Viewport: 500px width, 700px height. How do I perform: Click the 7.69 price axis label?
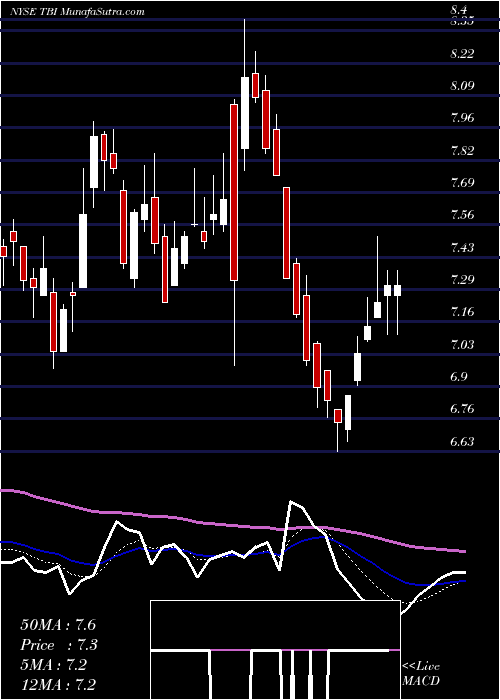tap(462, 183)
